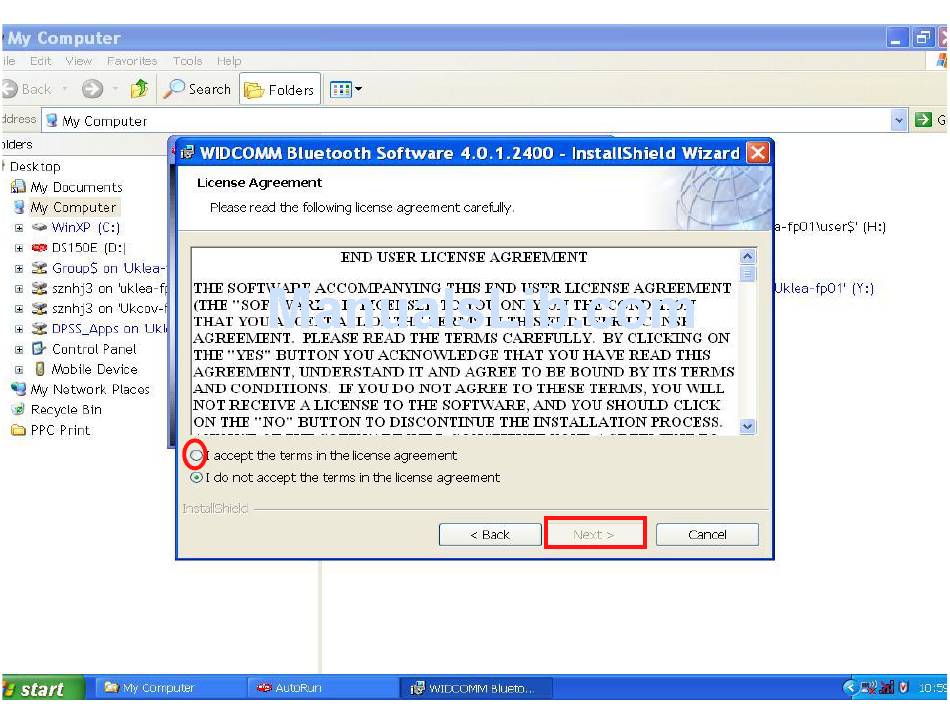Click the Forward arrow in My Computer

tap(93, 89)
